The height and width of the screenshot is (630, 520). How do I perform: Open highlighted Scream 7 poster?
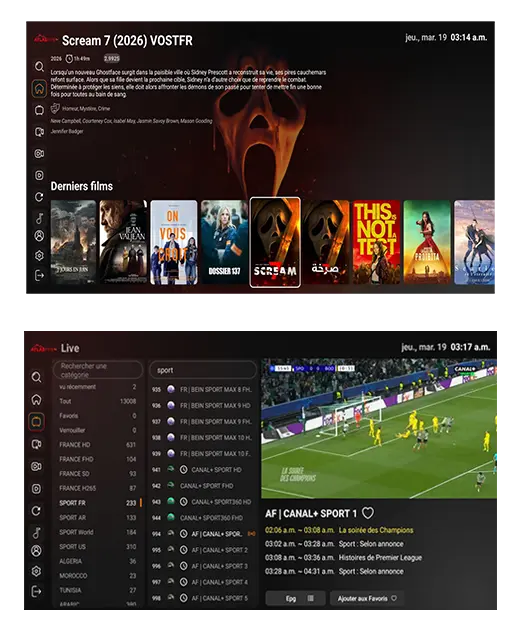[275, 242]
